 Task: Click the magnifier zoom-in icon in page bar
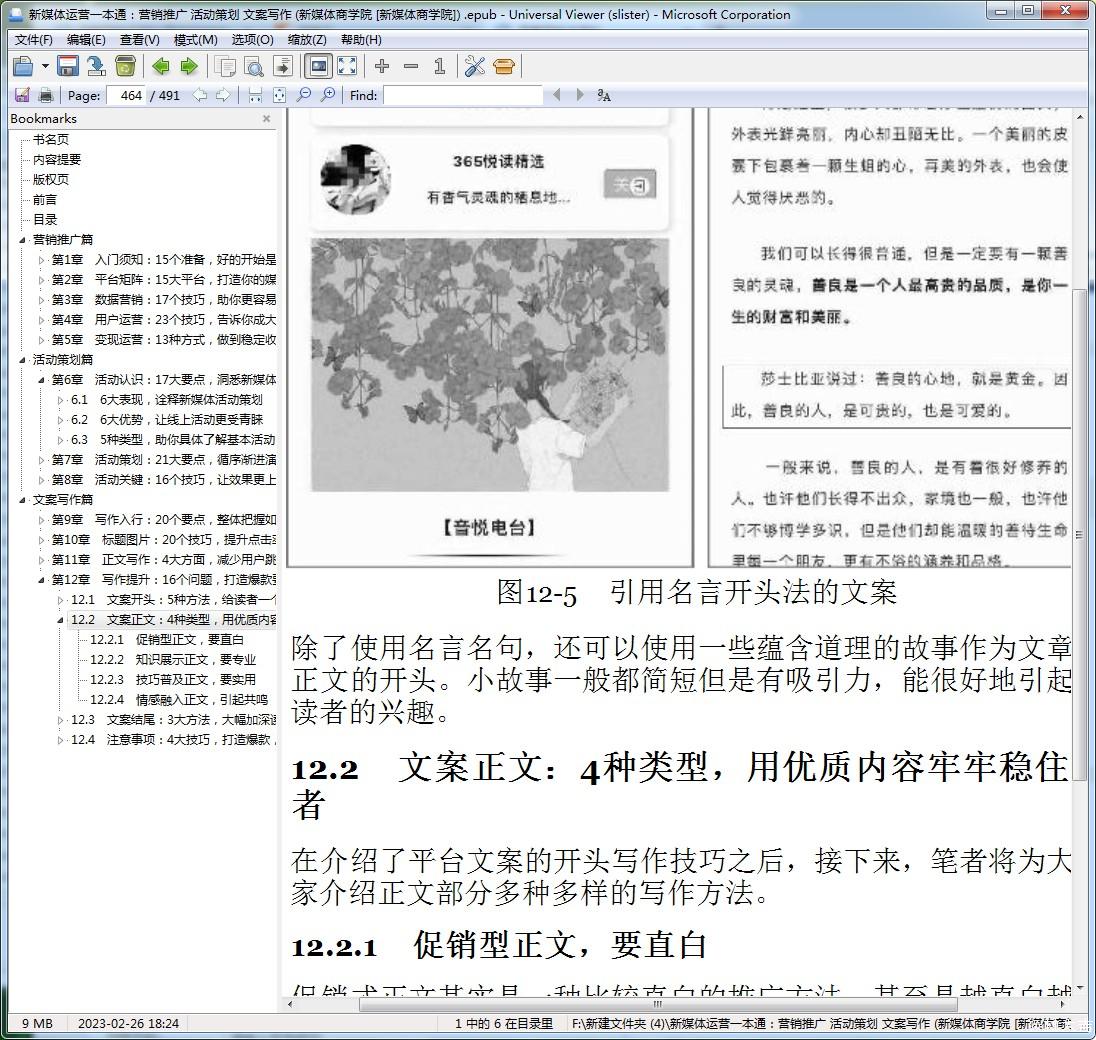click(x=327, y=95)
